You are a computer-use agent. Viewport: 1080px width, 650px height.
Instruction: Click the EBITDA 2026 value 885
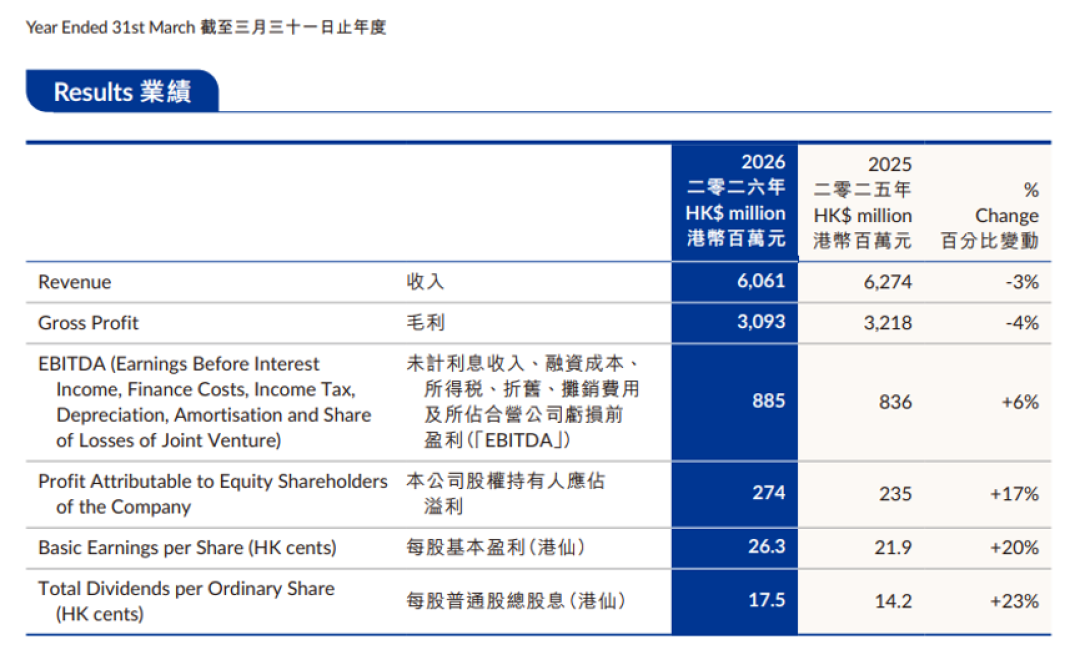tap(769, 401)
